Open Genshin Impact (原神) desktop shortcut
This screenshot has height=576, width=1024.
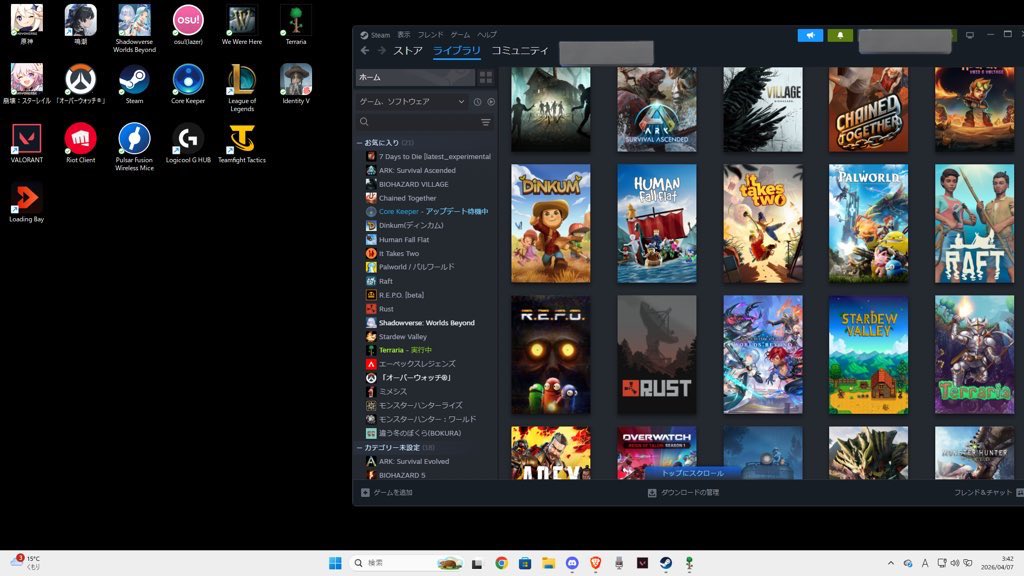click(27, 25)
